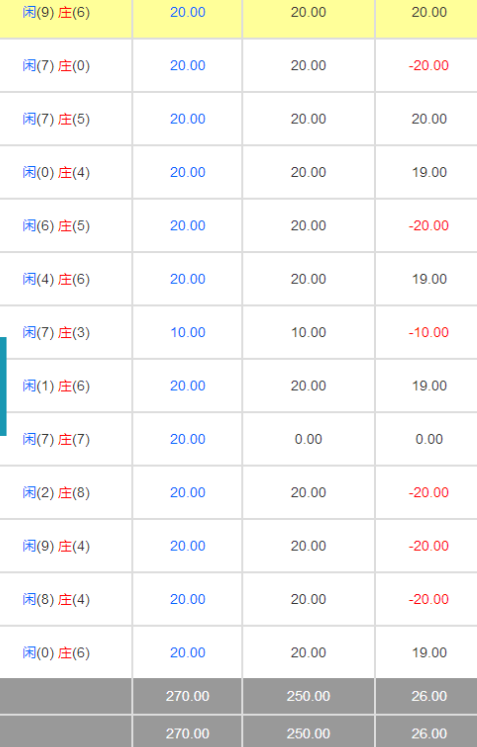Open the blue 10.00 bet amount link
Image resolution: width=477 pixels, height=747 pixels.
[x=188, y=332]
